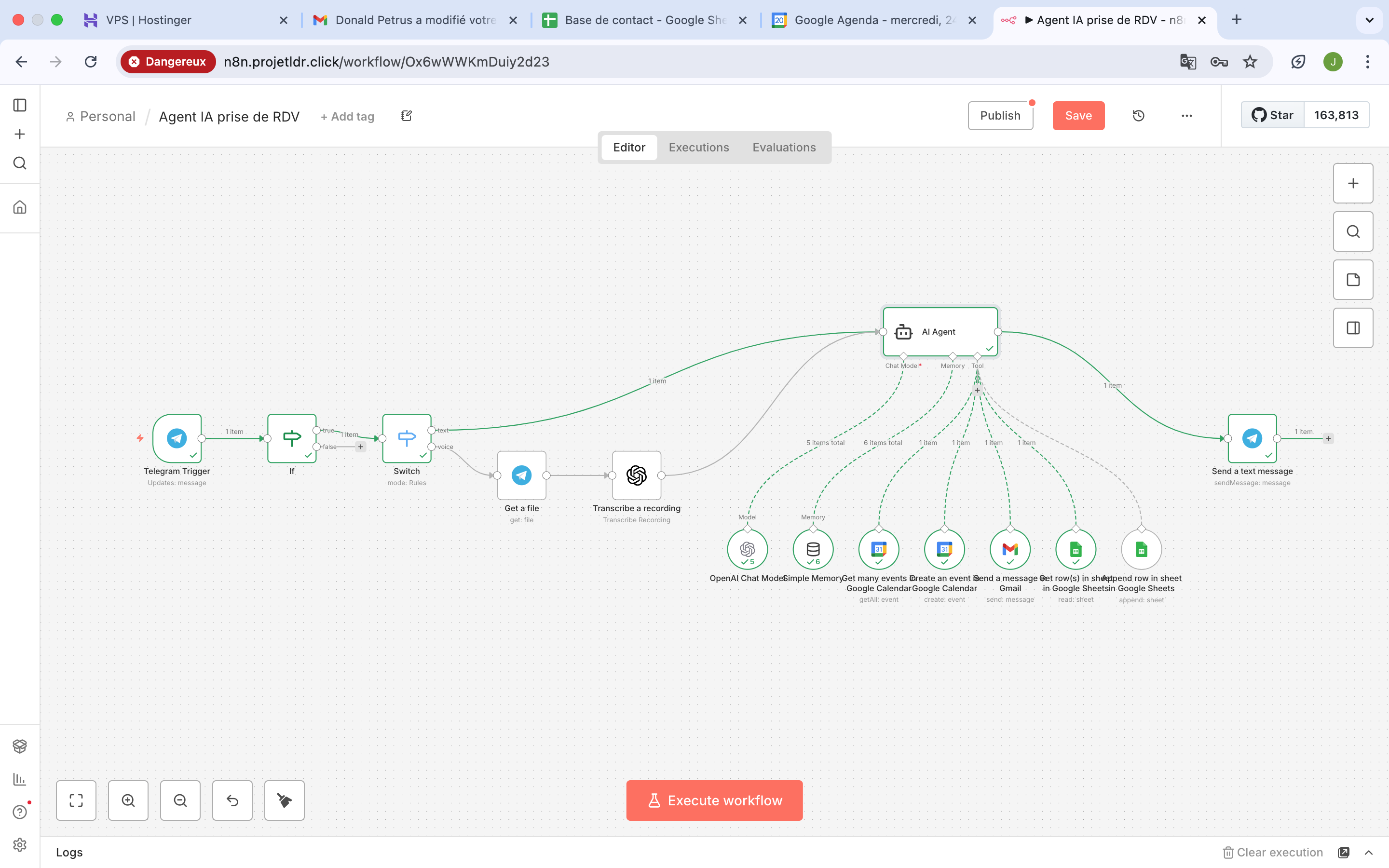
Task: Click the Publish button
Action: pyautogui.click(x=1000, y=116)
